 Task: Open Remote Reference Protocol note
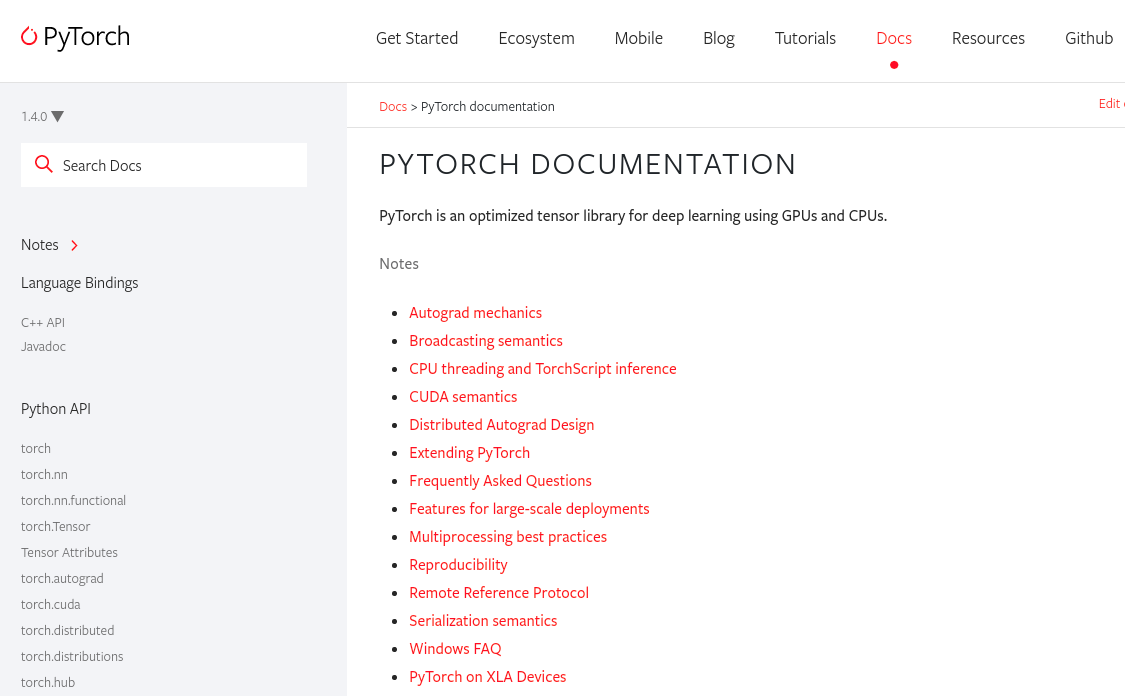click(x=499, y=593)
